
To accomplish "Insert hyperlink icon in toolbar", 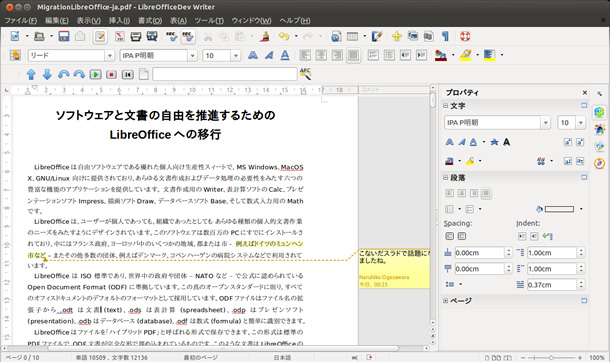I will 336,36.
